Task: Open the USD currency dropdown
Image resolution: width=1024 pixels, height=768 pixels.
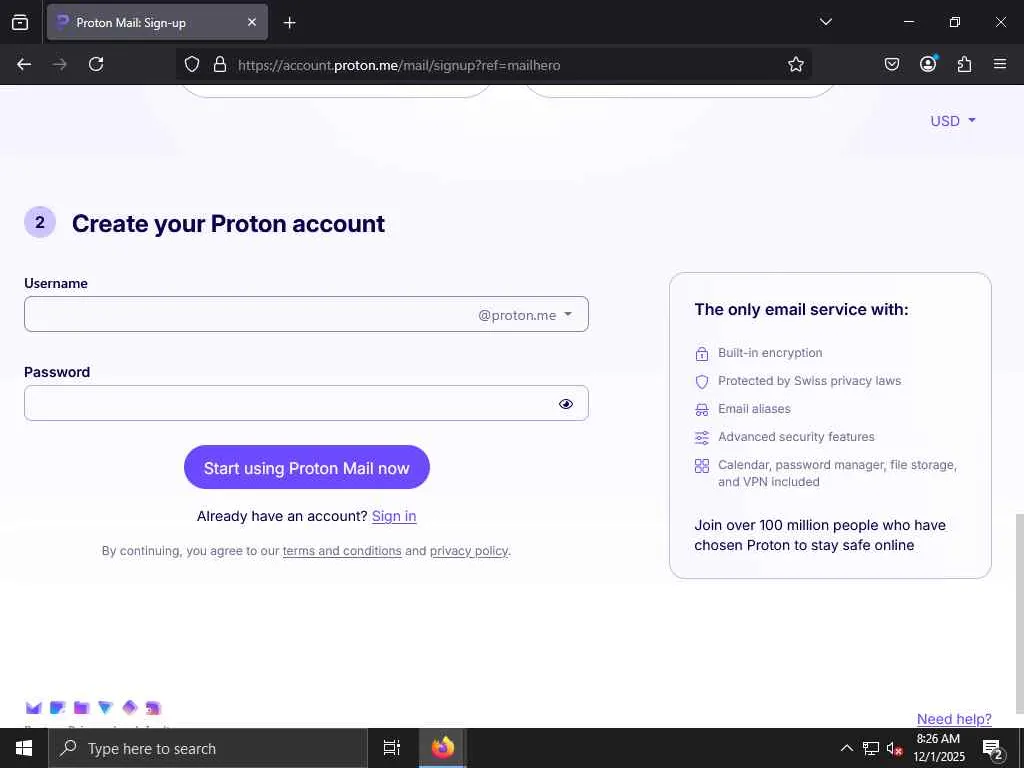Action: coord(952,121)
